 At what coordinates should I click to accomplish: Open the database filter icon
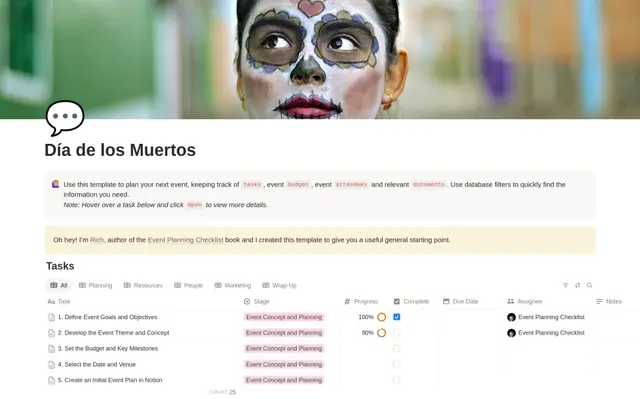pyautogui.click(x=565, y=285)
